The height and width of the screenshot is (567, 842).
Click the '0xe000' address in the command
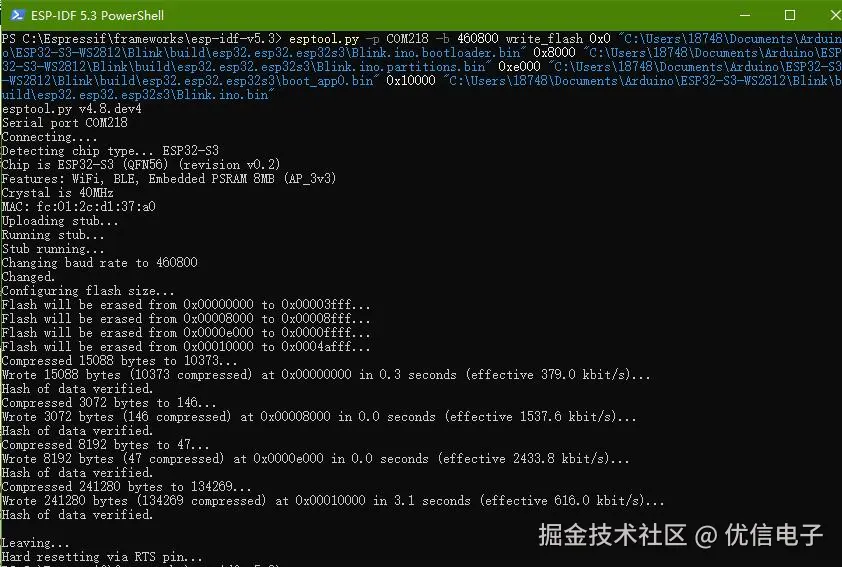point(519,67)
